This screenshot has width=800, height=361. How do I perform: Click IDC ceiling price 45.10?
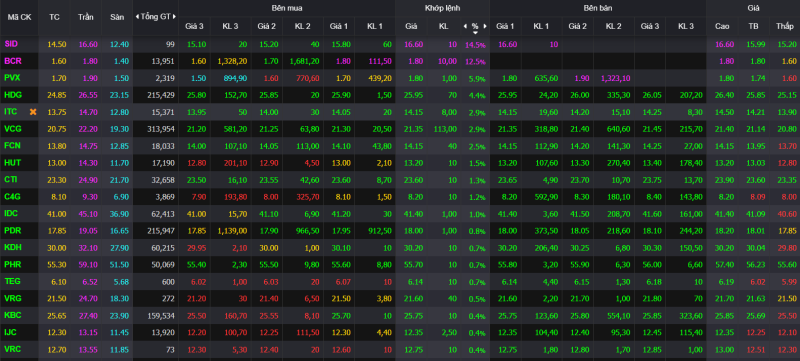[x=87, y=214]
